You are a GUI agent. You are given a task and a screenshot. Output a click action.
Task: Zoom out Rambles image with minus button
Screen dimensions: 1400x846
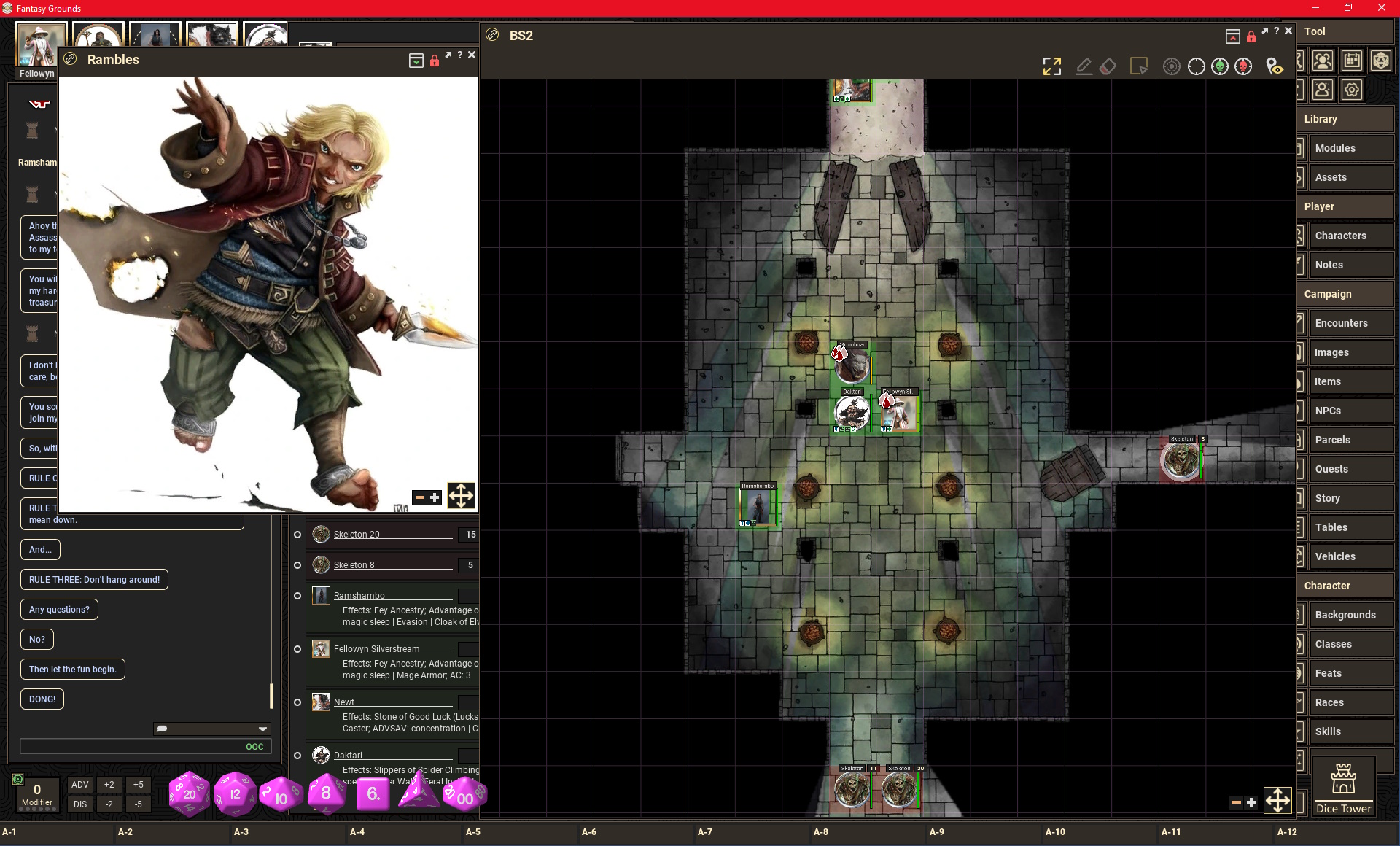coord(419,497)
